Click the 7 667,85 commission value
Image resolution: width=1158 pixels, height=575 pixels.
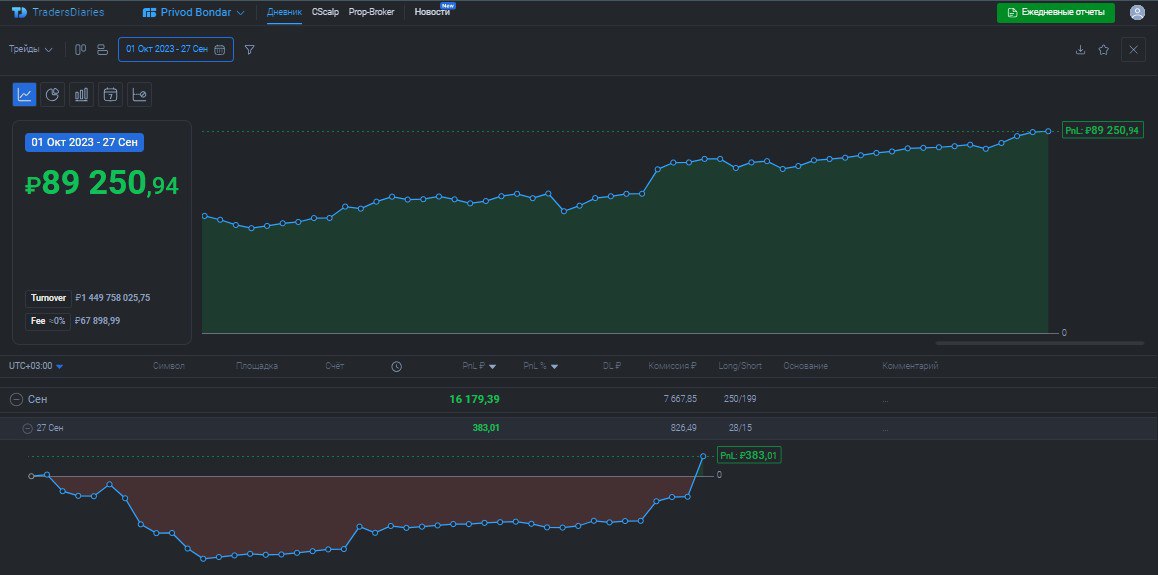tap(680, 399)
